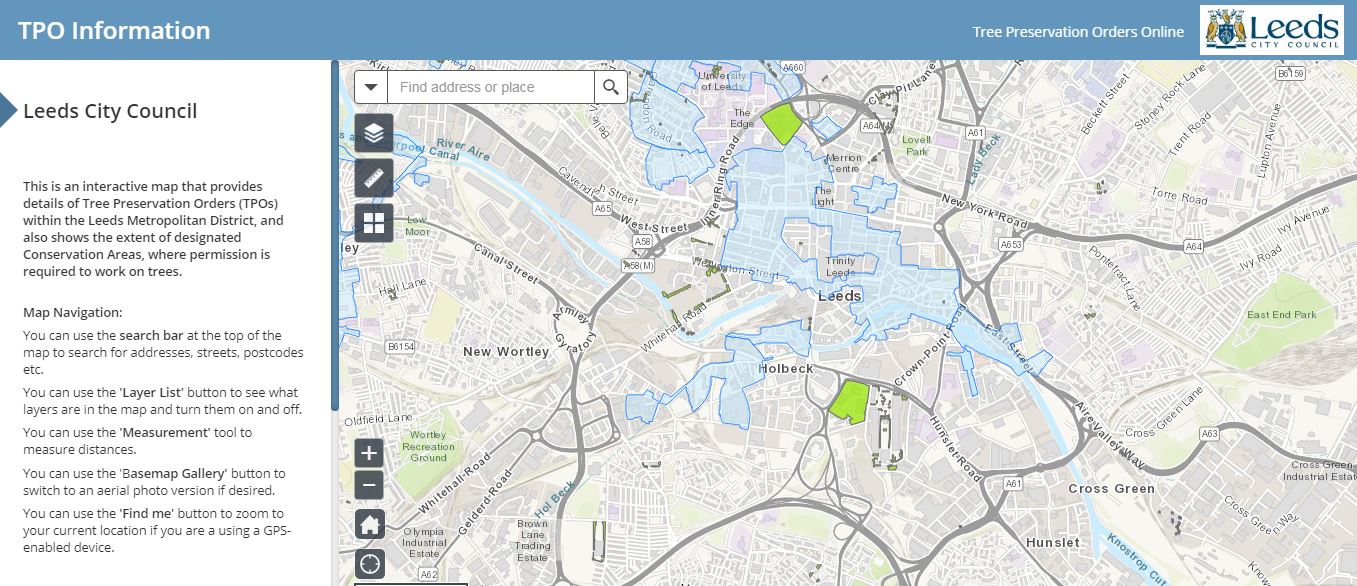Select the Measurement ruler tool
Viewport: 1357px width, 586px height.
pyautogui.click(x=374, y=178)
